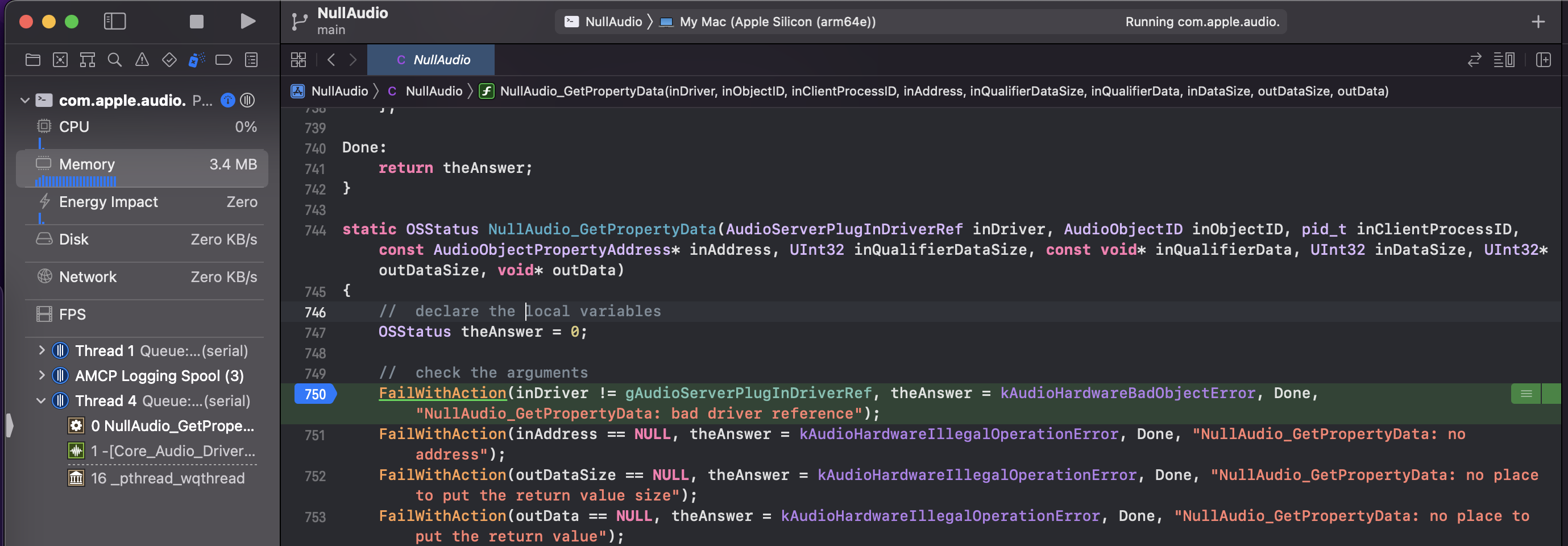Toggle the editor minimap and options button
The width and height of the screenshot is (1568, 546).
tap(1504, 60)
